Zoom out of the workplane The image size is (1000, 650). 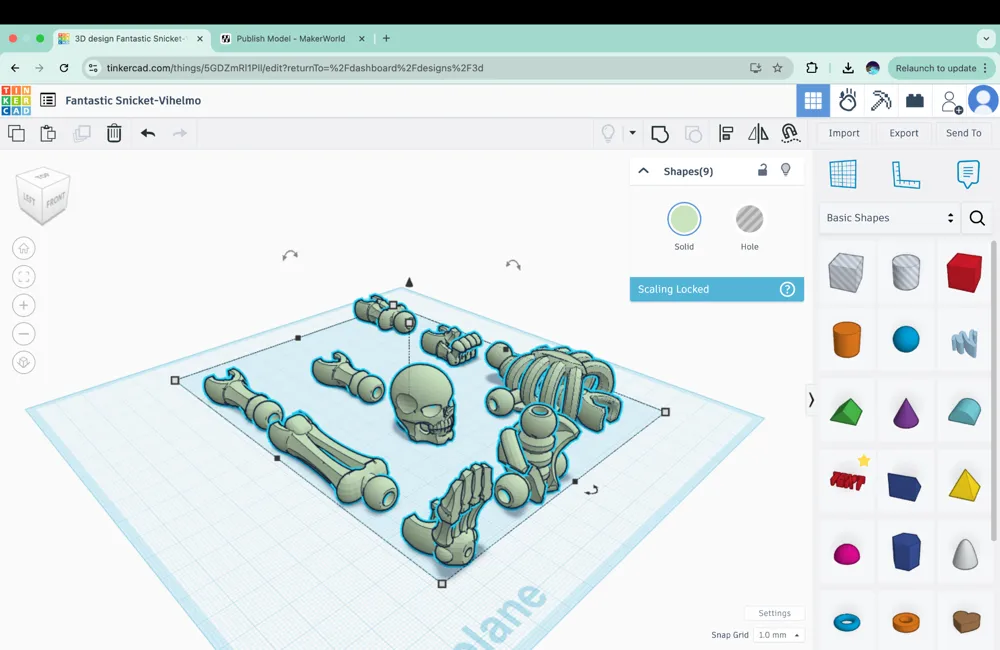click(x=24, y=334)
